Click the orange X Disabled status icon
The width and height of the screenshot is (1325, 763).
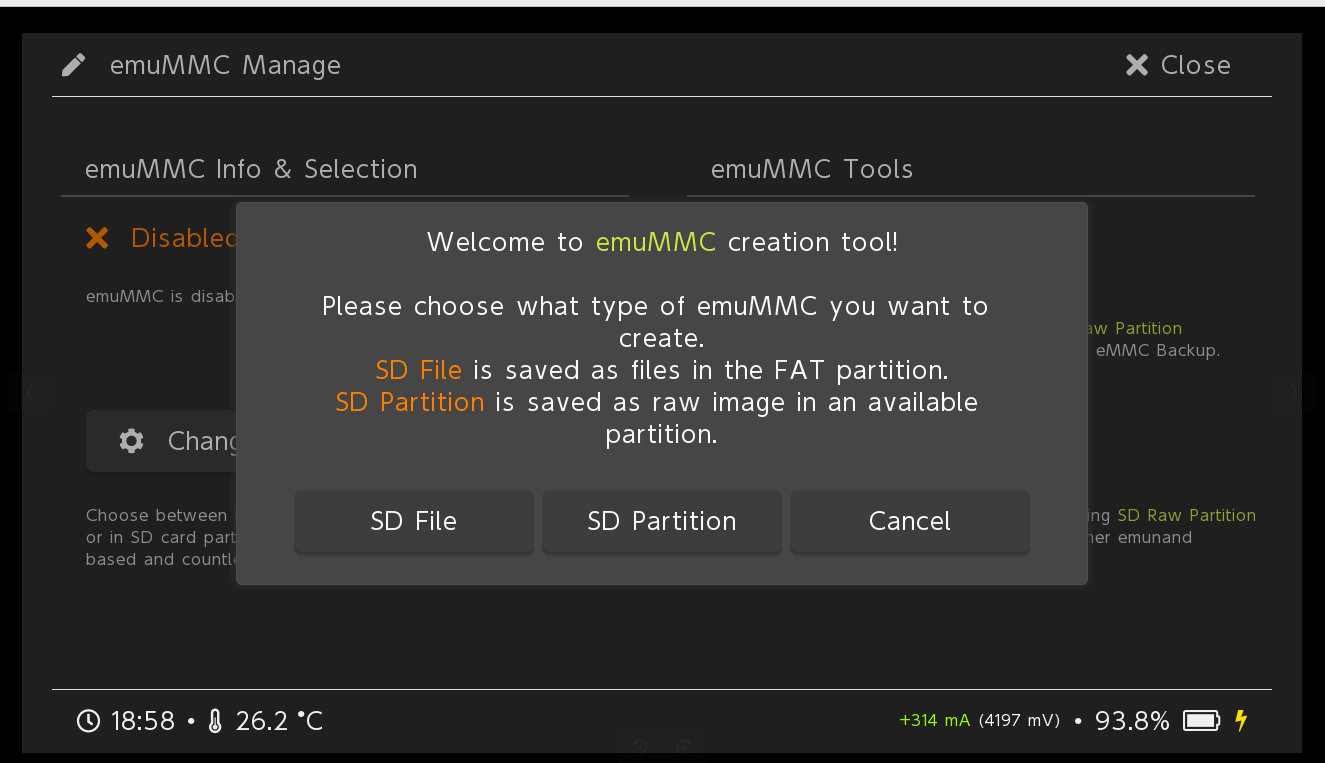(x=97, y=238)
